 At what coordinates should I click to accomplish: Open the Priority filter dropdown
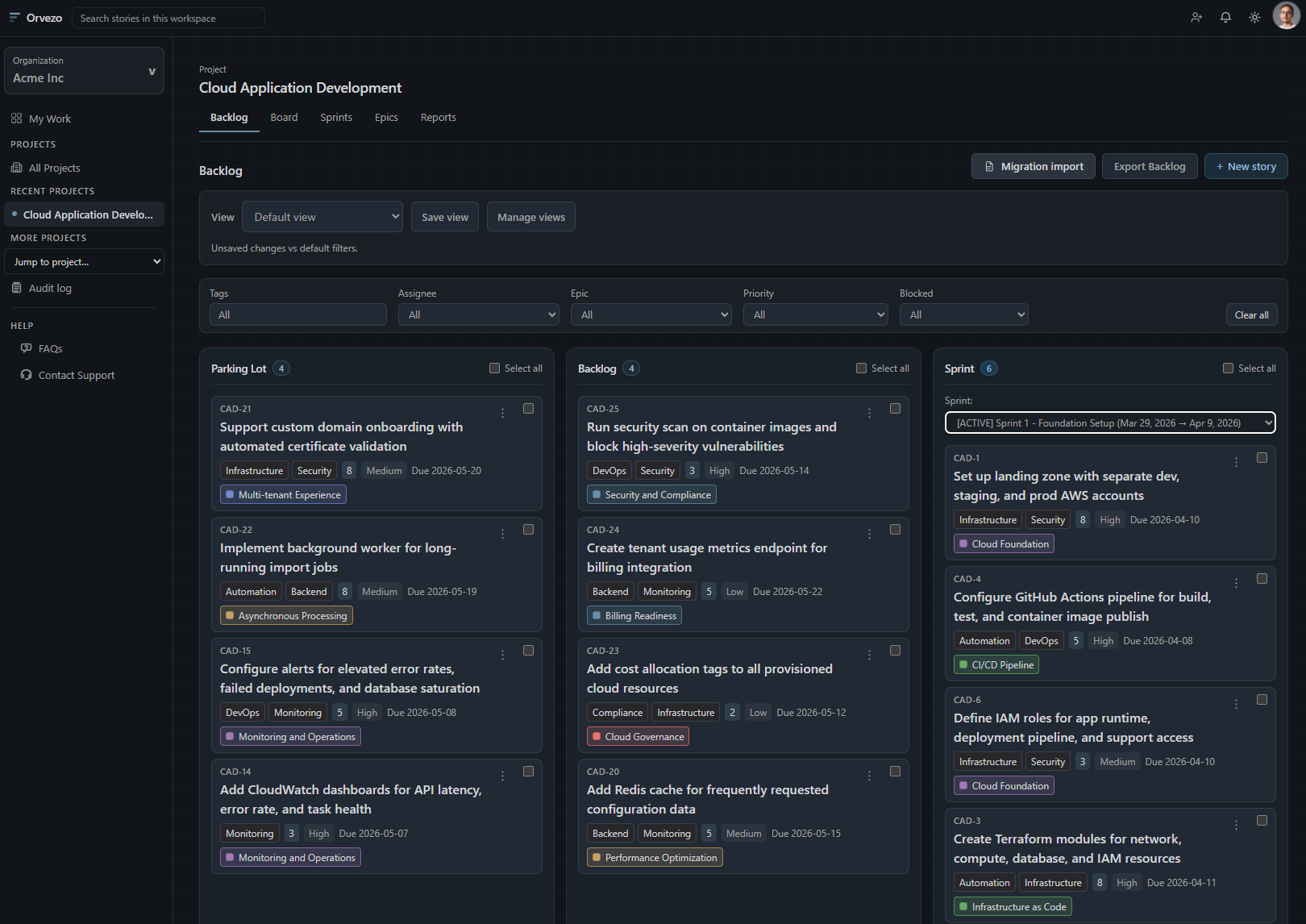(815, 314)
